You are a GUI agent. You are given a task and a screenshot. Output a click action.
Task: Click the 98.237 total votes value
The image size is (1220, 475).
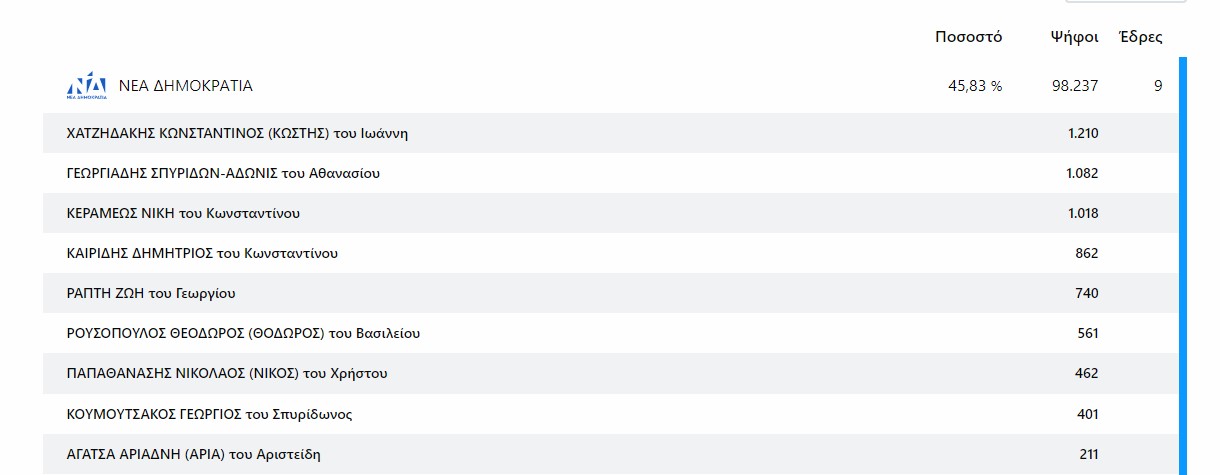click(x=1075, y=86)
